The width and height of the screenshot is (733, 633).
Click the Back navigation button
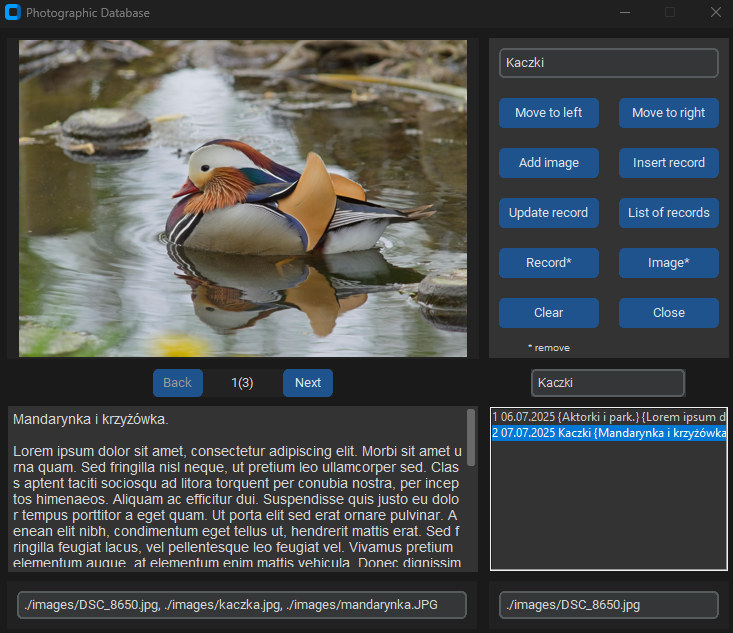tap(177, 383)
